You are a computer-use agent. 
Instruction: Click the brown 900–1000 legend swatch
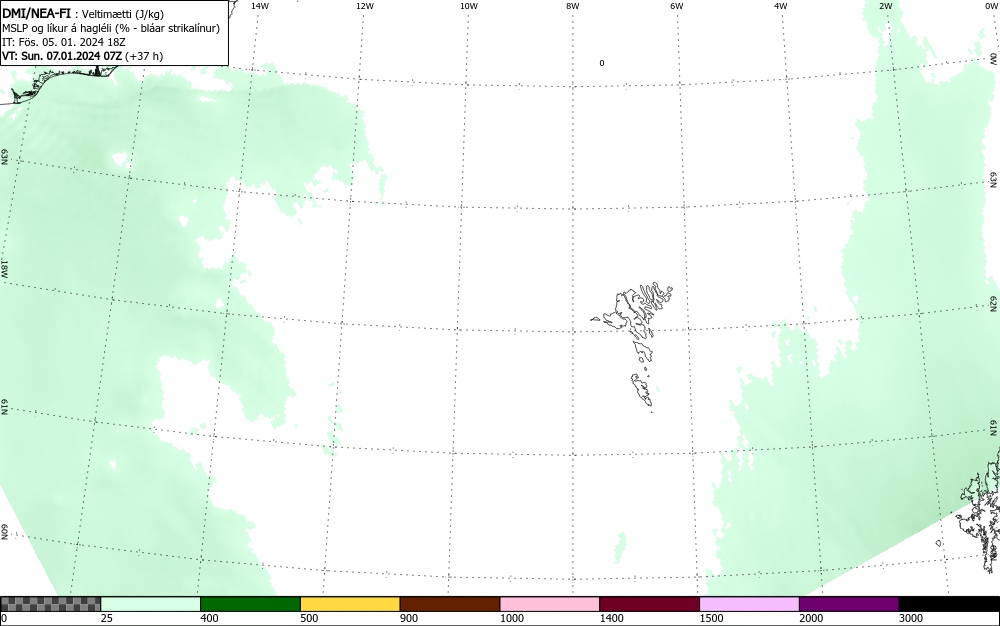coord(450,604)
